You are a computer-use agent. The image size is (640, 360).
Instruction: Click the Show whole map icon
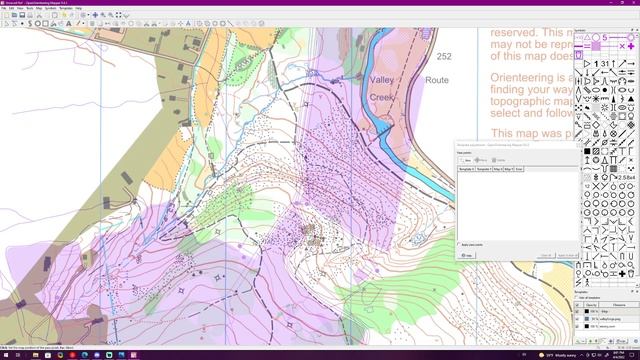pos(118,15)
